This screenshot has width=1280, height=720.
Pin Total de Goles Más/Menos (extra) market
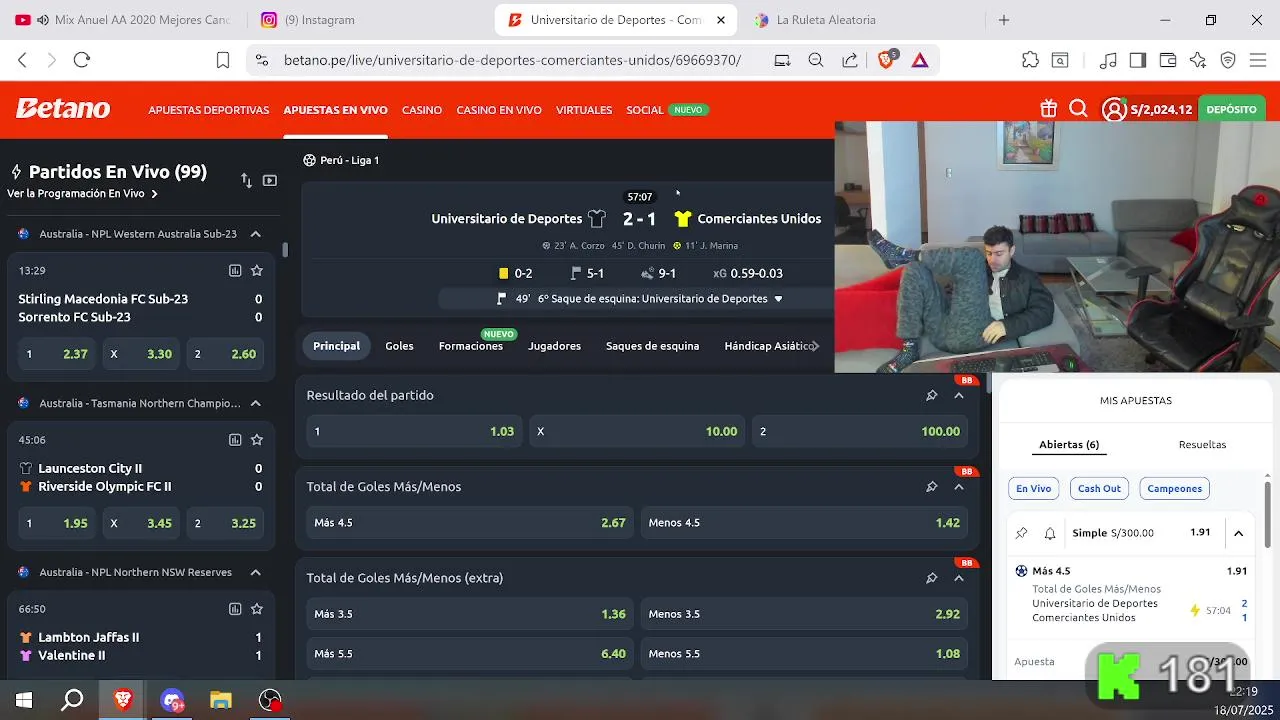[x=931, y=578]
